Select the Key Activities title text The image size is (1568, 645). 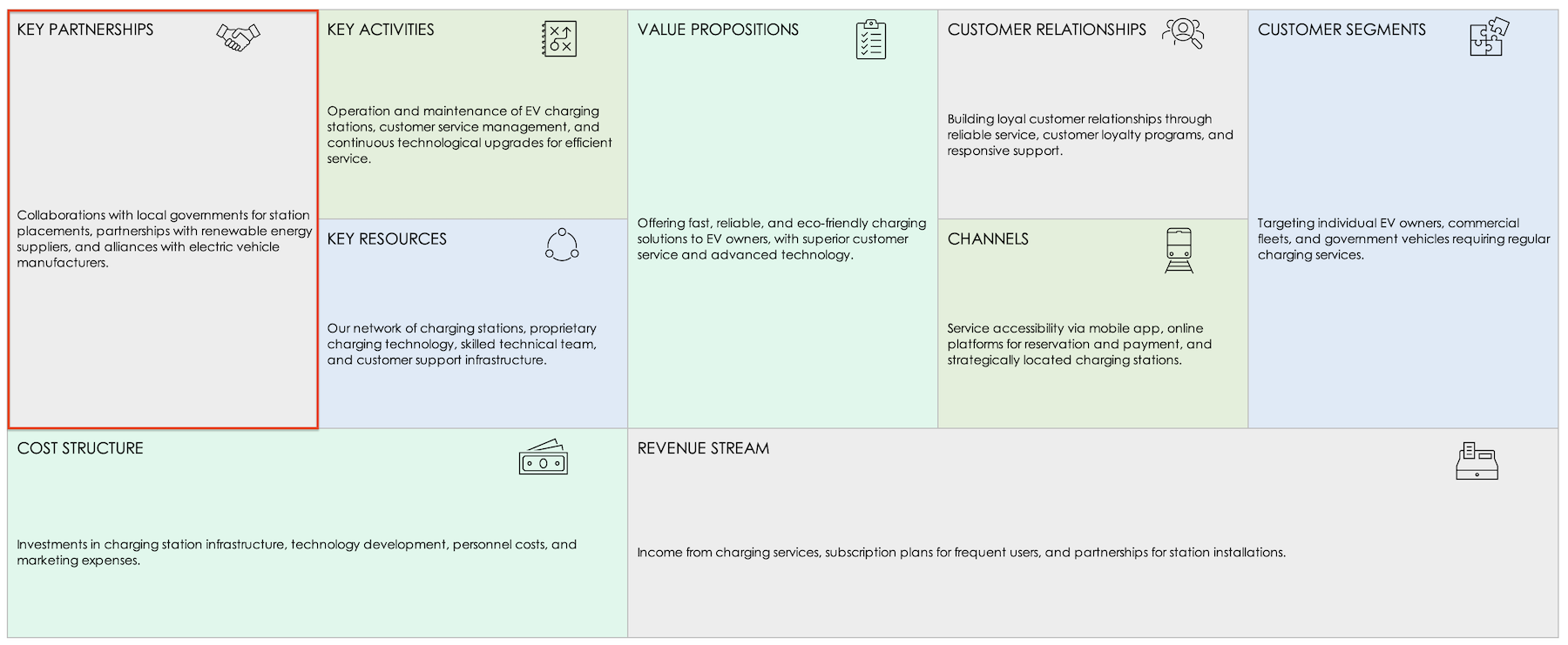[381, 30]
